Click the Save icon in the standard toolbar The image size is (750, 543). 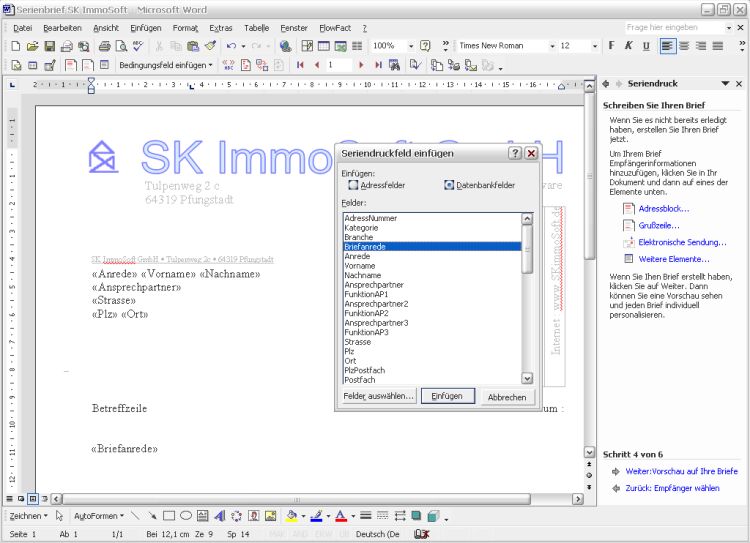[x=49, y=46]
